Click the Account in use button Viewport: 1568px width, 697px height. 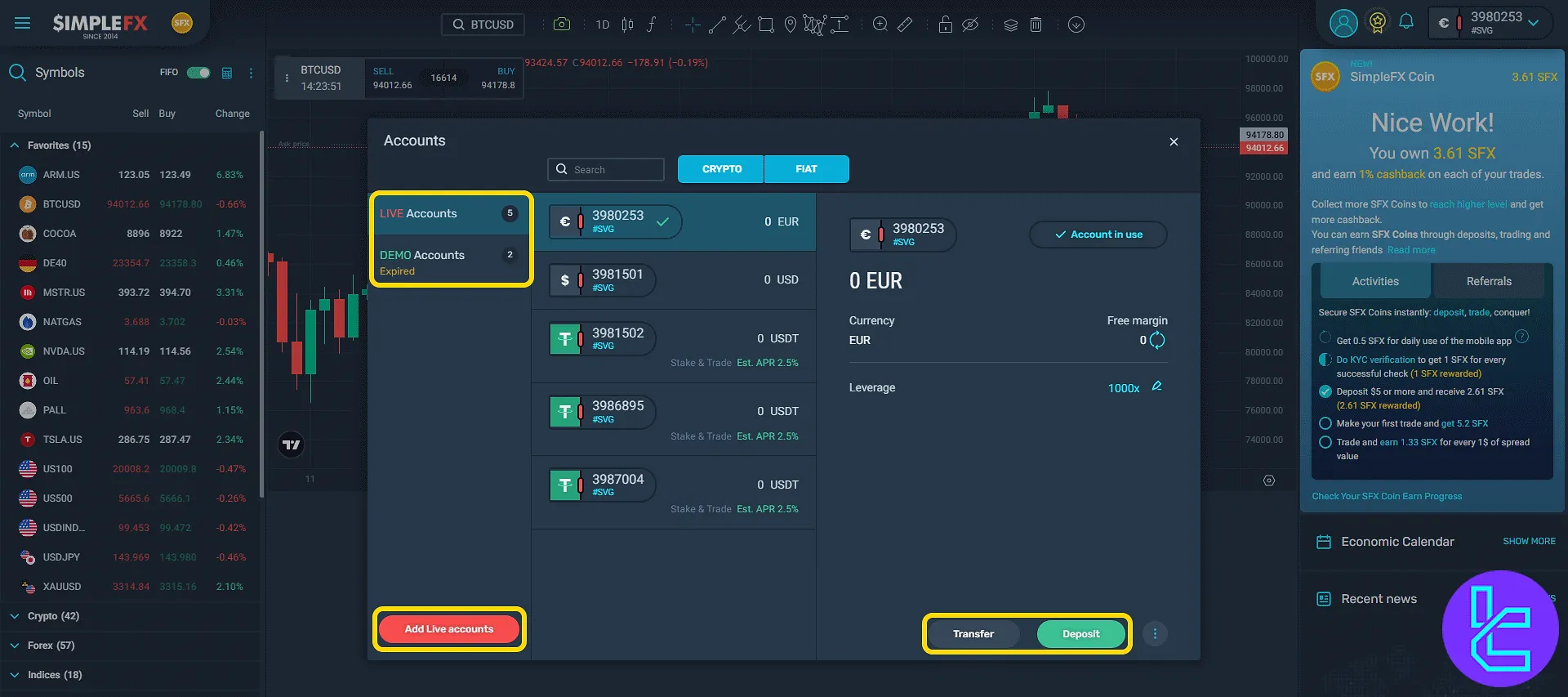pyautogui.click(x=1098, y=235)
